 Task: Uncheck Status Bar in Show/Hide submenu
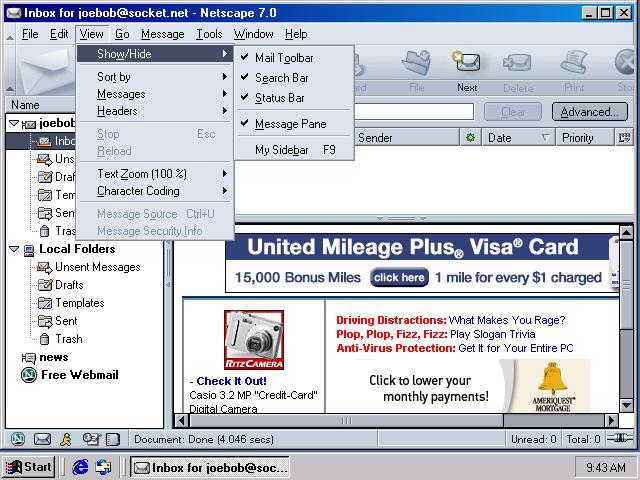click(294, 98)
